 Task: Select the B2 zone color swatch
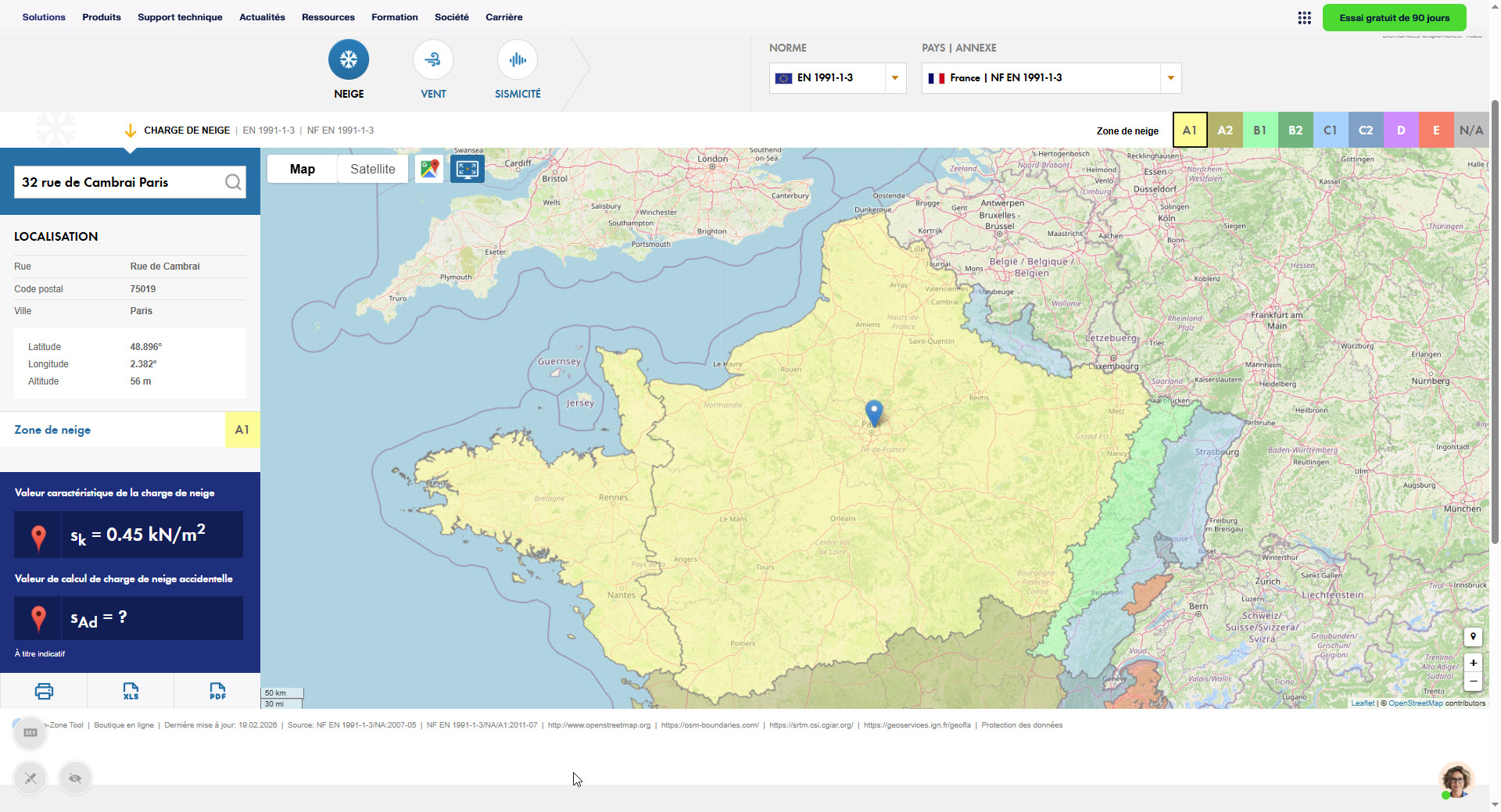[x=1295, y=130]
